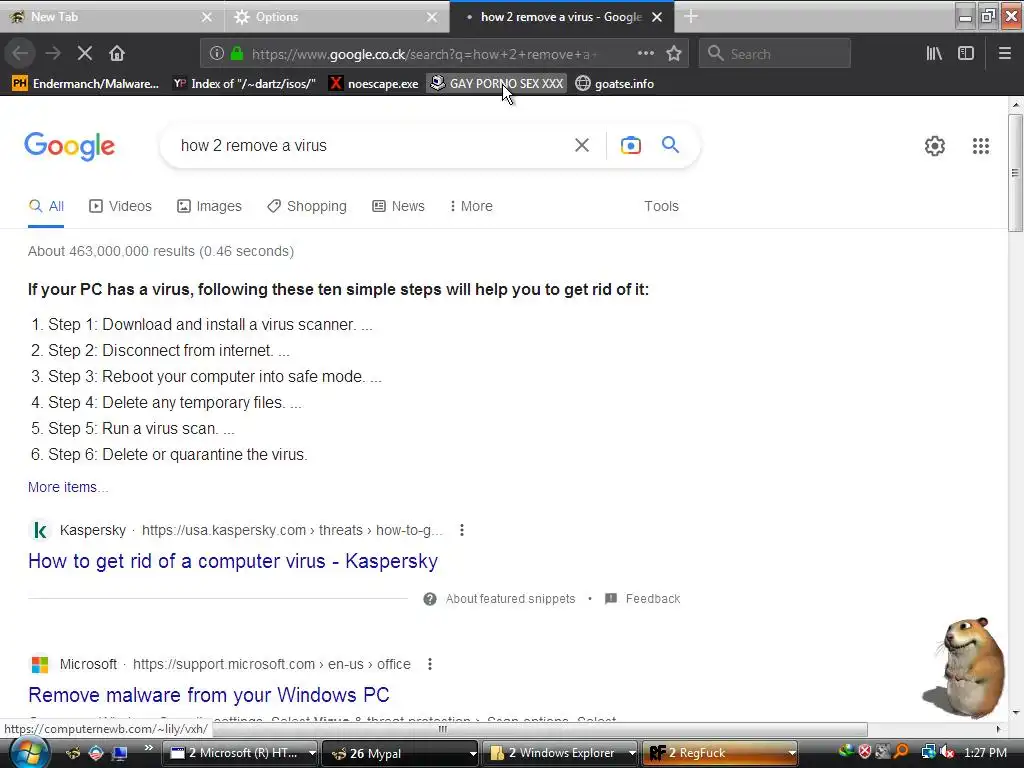Viewport: 1024px width, 768px height.
Task: Open the goatse.info bookmark
Action: coord(615,84)
